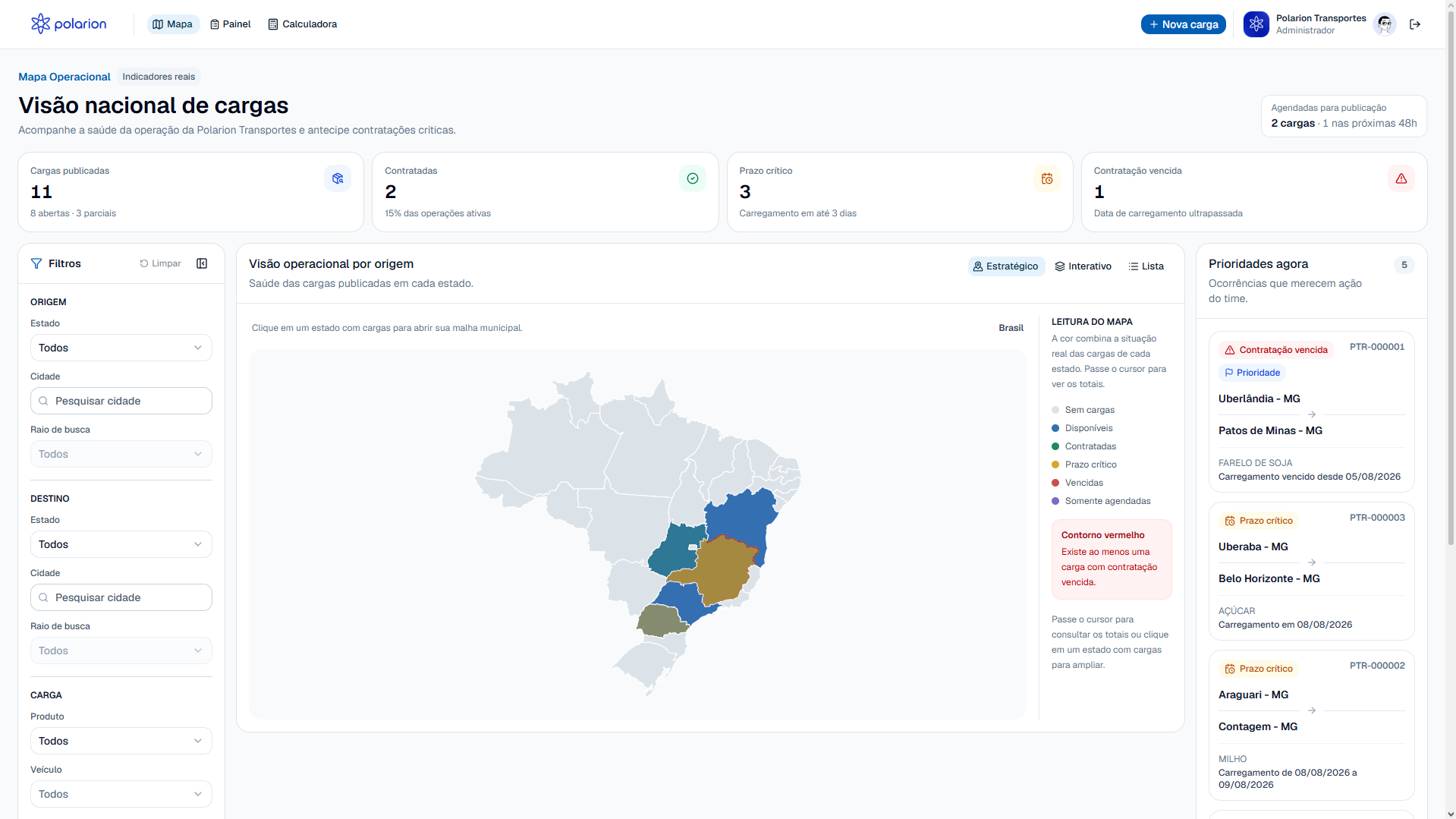
Task: Click the Contratadas check circle icon
Action: (x=693, y=178)
